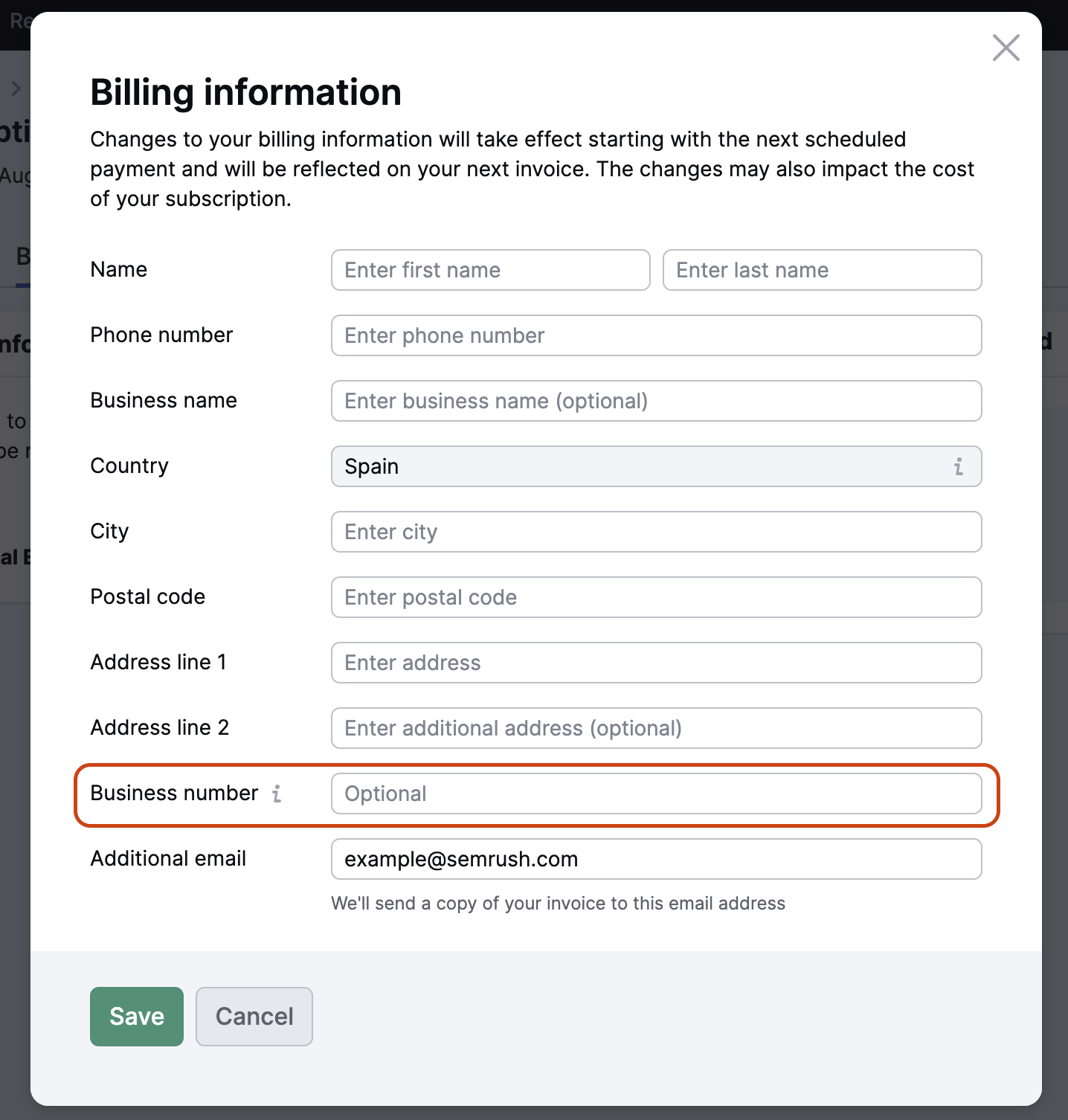Click the highlighted Business number row
This screenshot has width=1068, height=1120.
535,794
